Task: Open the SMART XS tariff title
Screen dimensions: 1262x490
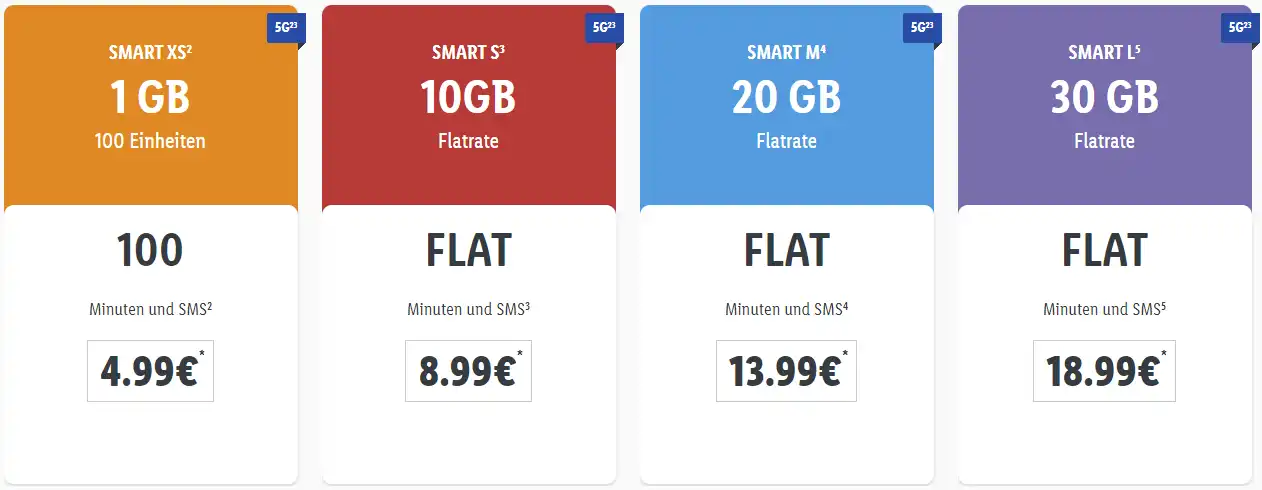Action: point(150,53)
